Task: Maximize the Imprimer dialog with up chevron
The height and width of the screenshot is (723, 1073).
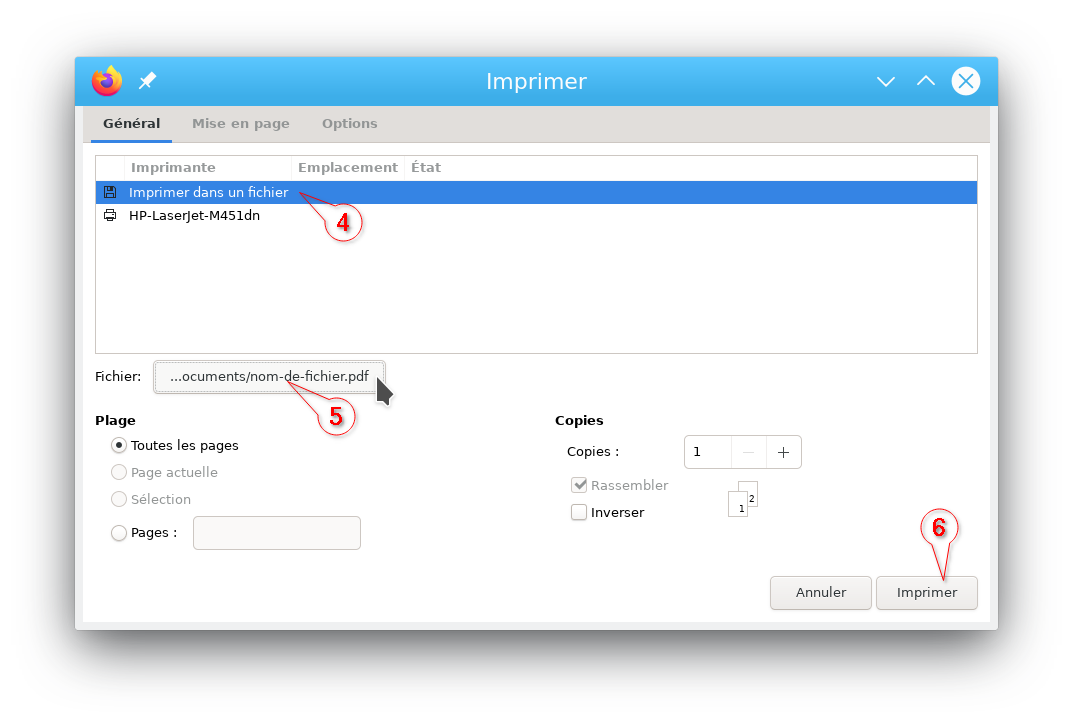Action: [925, 81]
